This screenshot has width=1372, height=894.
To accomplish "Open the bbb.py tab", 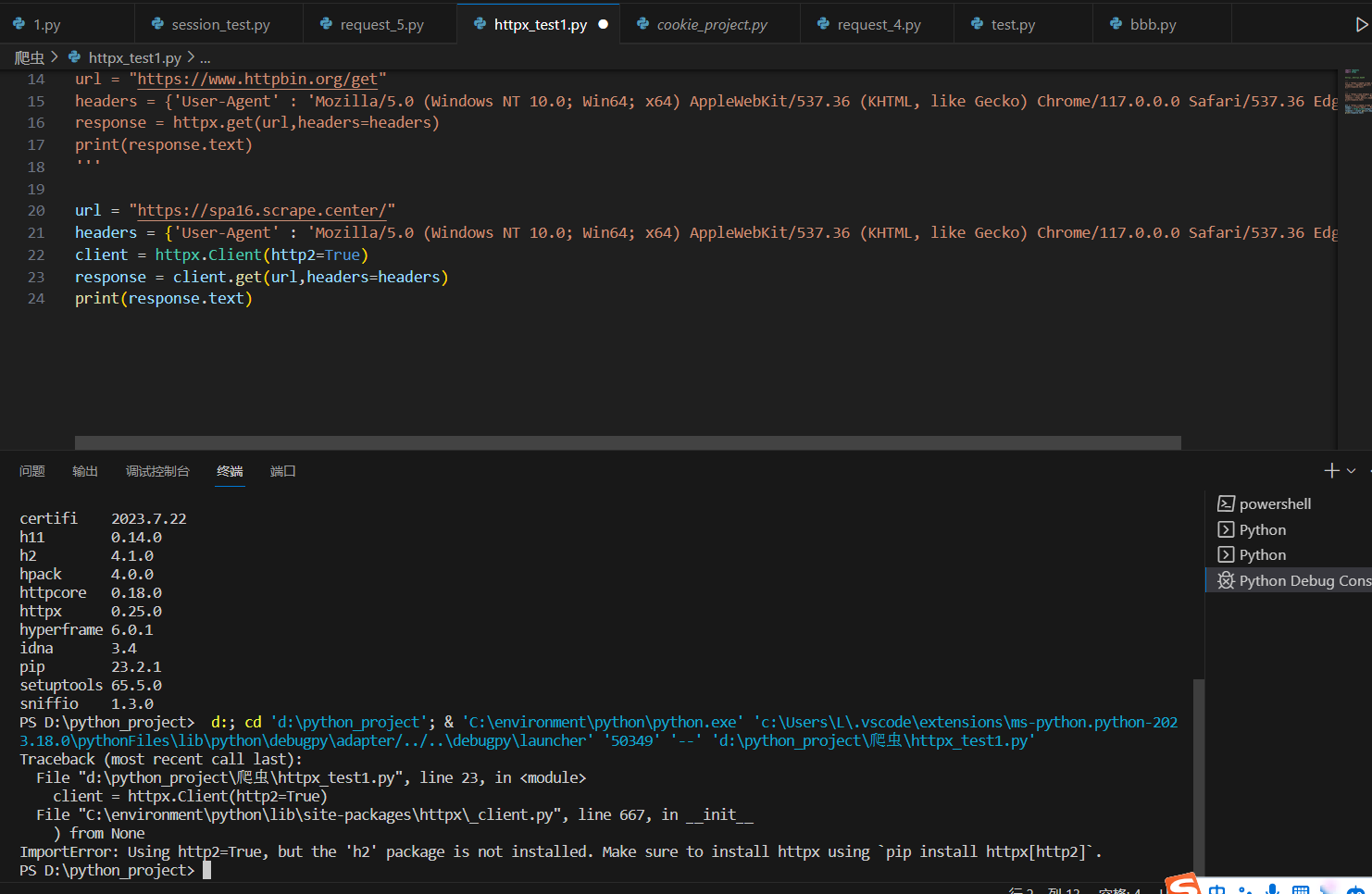I will click(1162, 24).
